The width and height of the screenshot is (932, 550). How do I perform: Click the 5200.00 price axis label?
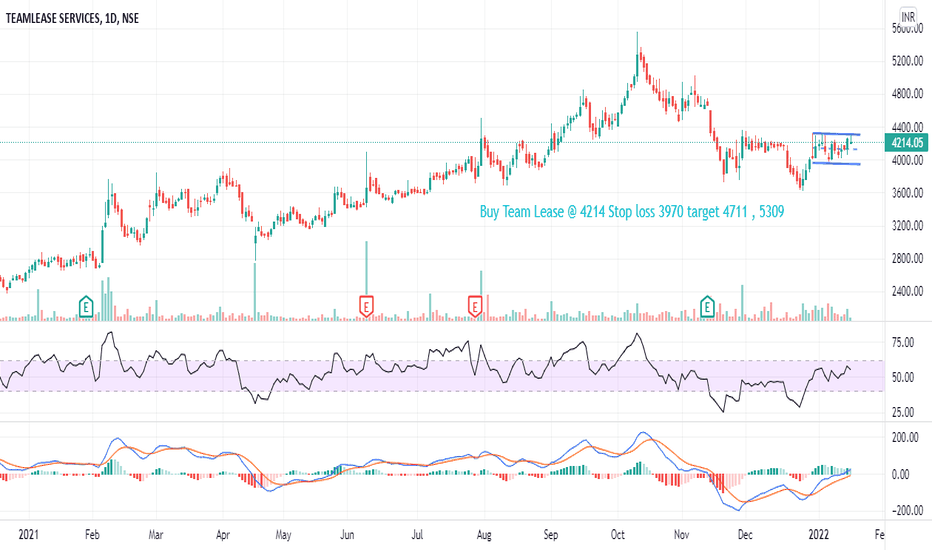pyautogui.click(x=908, y=61)
